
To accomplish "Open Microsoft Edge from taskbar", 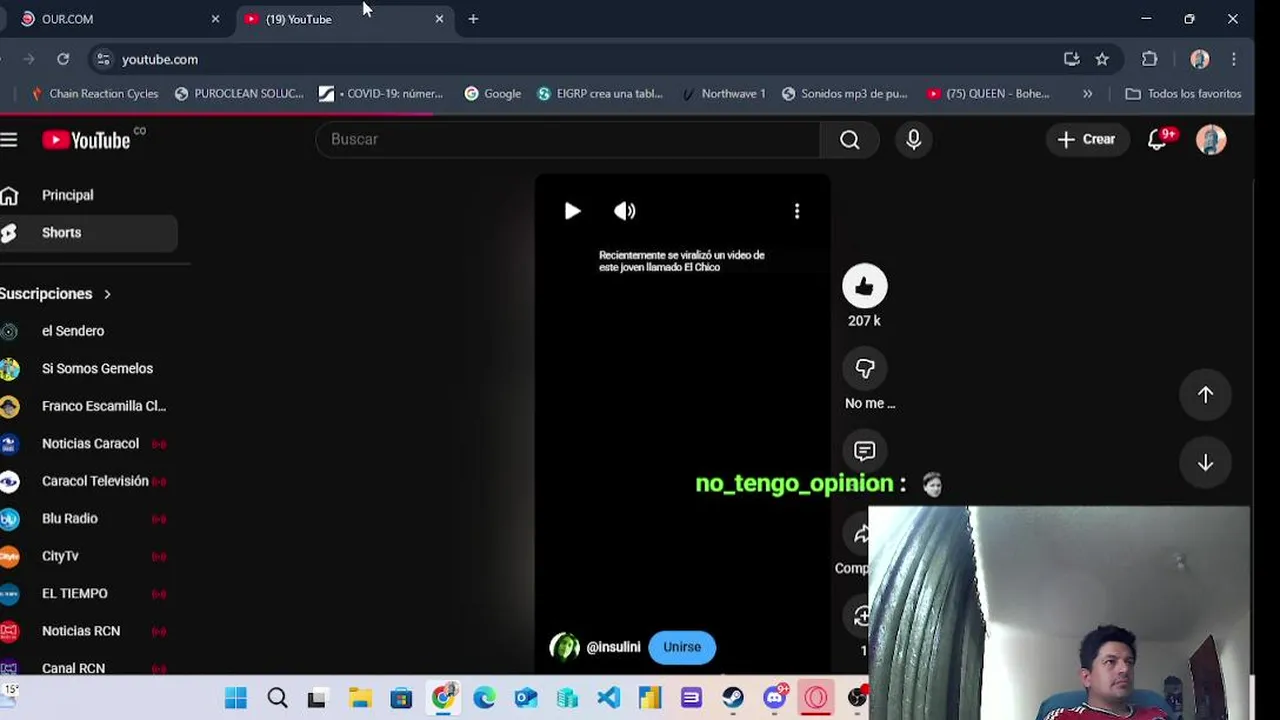I will coord(484,698).
